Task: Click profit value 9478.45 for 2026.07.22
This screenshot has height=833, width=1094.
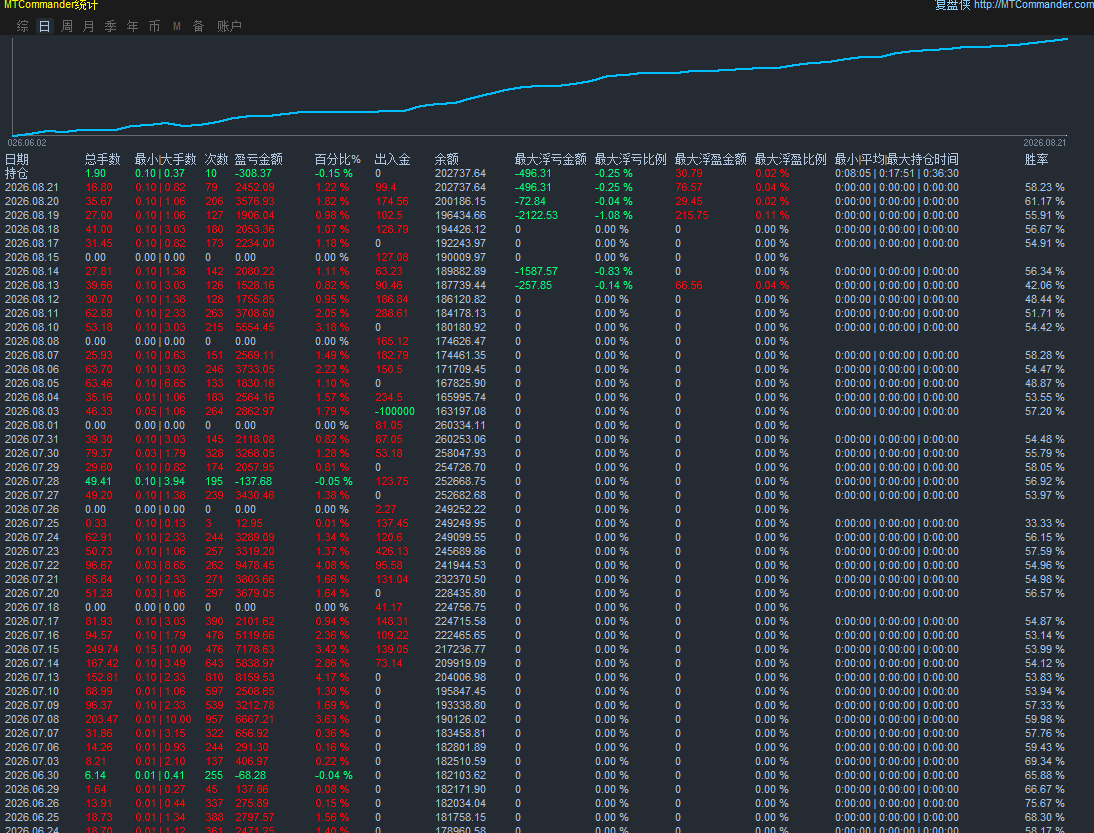Action: coord(255,565)
